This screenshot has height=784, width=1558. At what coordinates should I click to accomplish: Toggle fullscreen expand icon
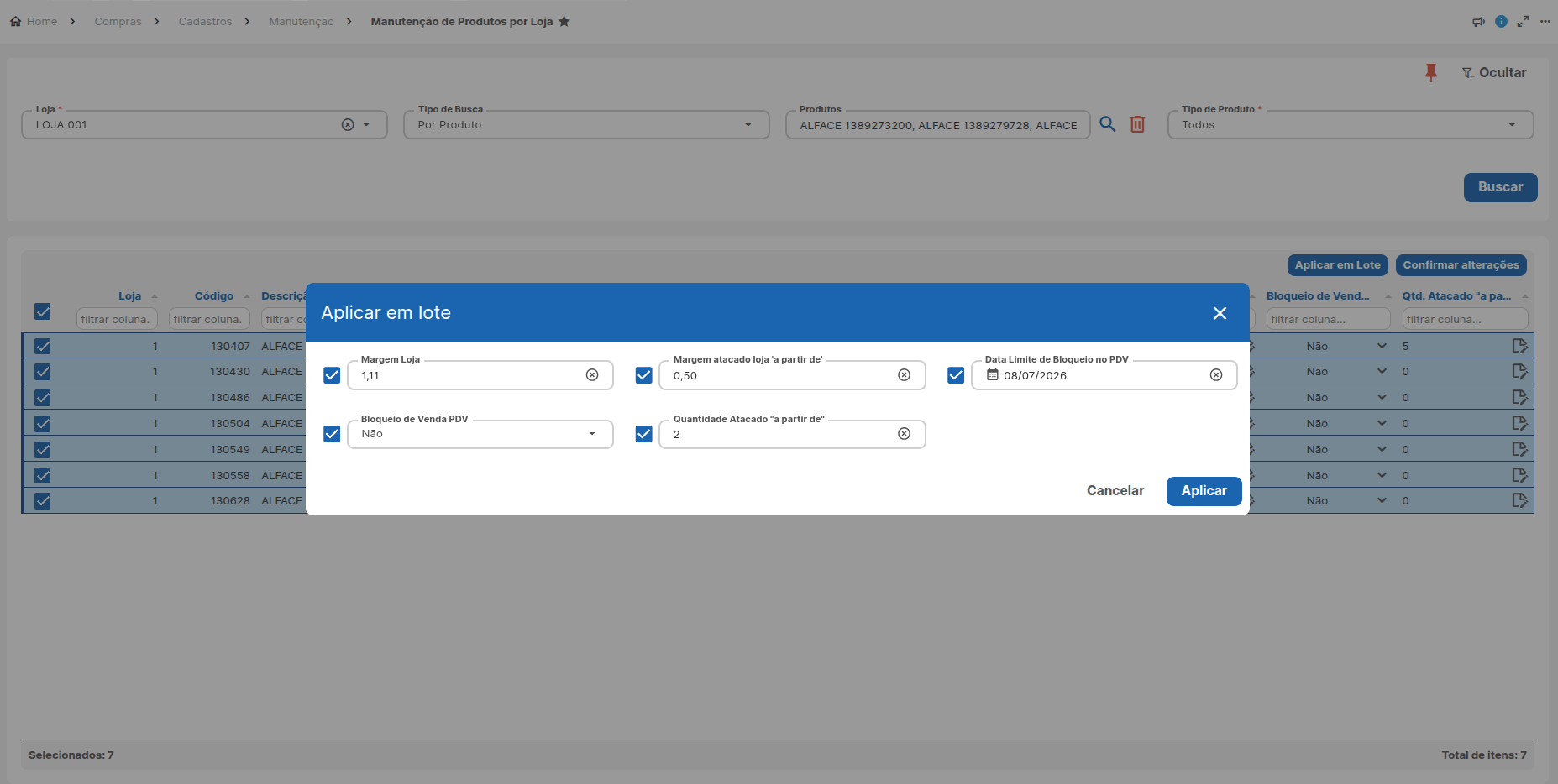tap(1523, 22)
